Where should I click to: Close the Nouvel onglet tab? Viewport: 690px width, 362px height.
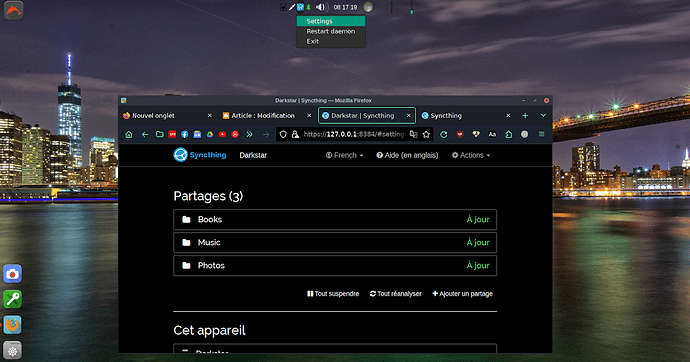[209, 116]
